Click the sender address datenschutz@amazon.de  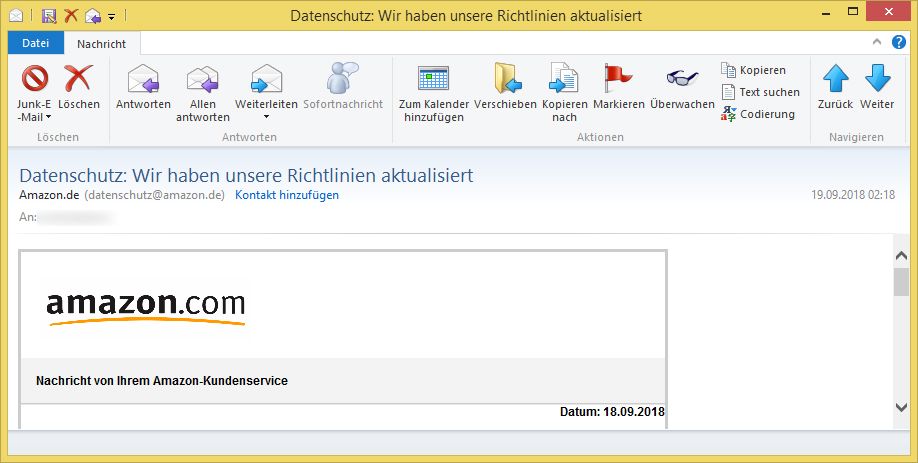[155, 195]
